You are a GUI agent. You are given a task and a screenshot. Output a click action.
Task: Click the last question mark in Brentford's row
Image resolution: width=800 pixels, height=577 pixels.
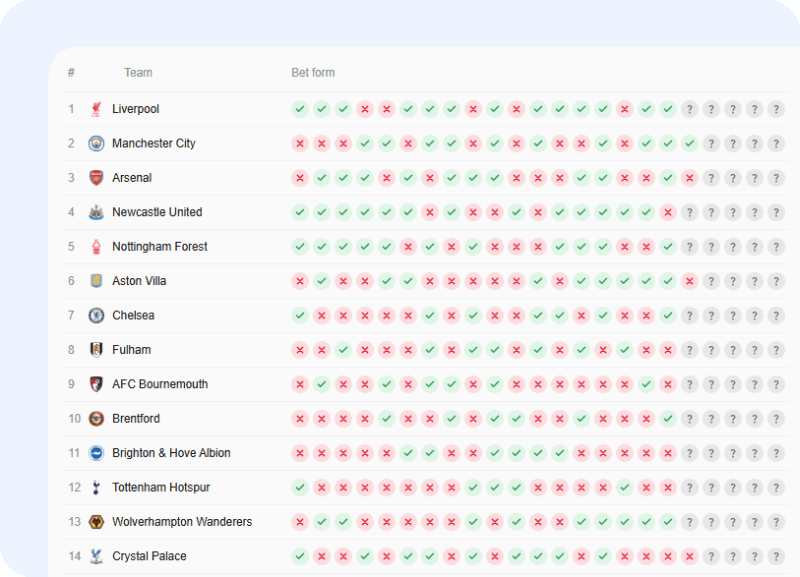tap(776, 419)
